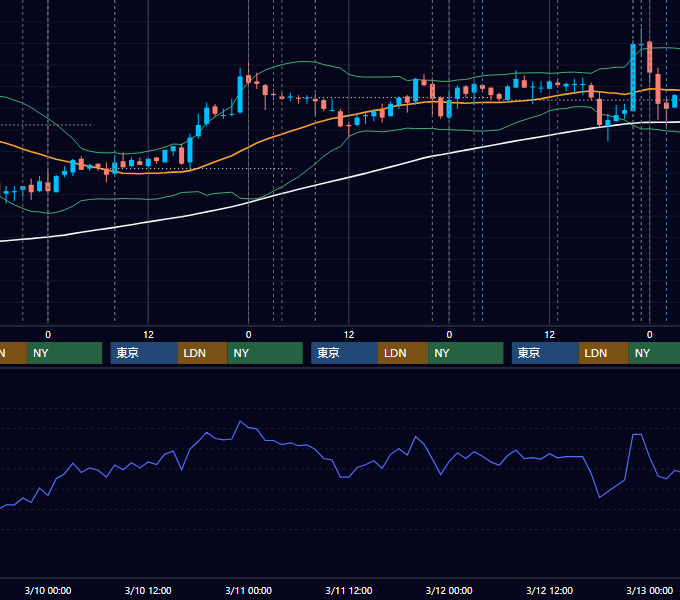The width and height of the screenshot is (680, 600).
Task: Click the tall blue candle before 3/11 00:00
Action: click(240, 95)
